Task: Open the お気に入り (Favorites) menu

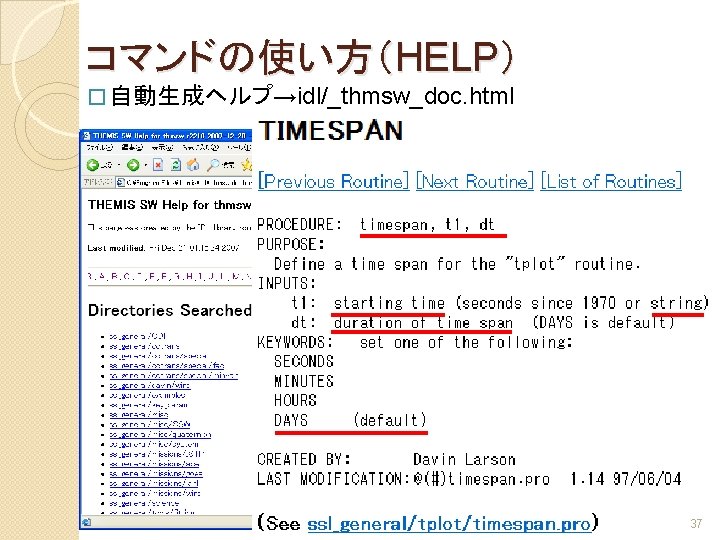Action: click(200, 148)
